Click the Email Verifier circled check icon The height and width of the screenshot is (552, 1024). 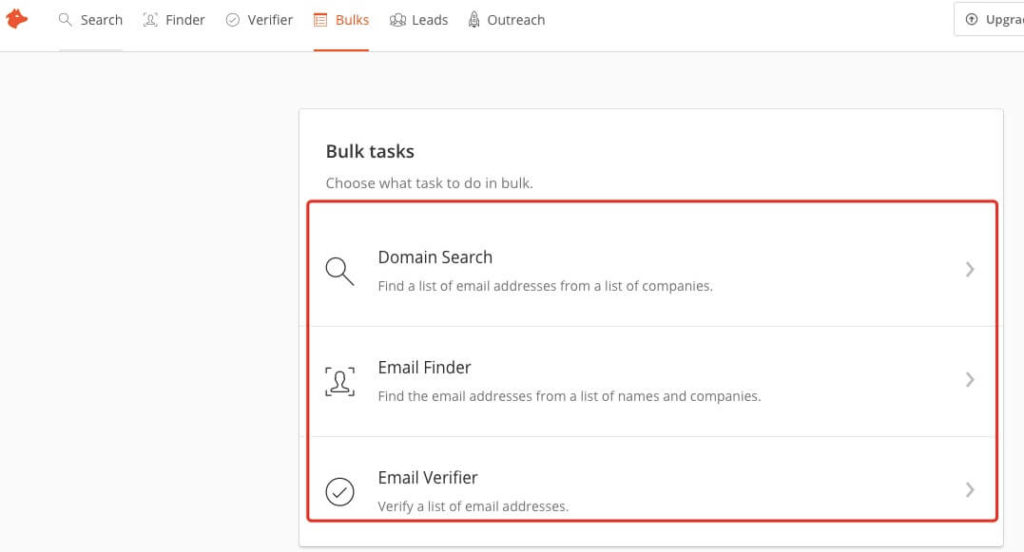340,491
